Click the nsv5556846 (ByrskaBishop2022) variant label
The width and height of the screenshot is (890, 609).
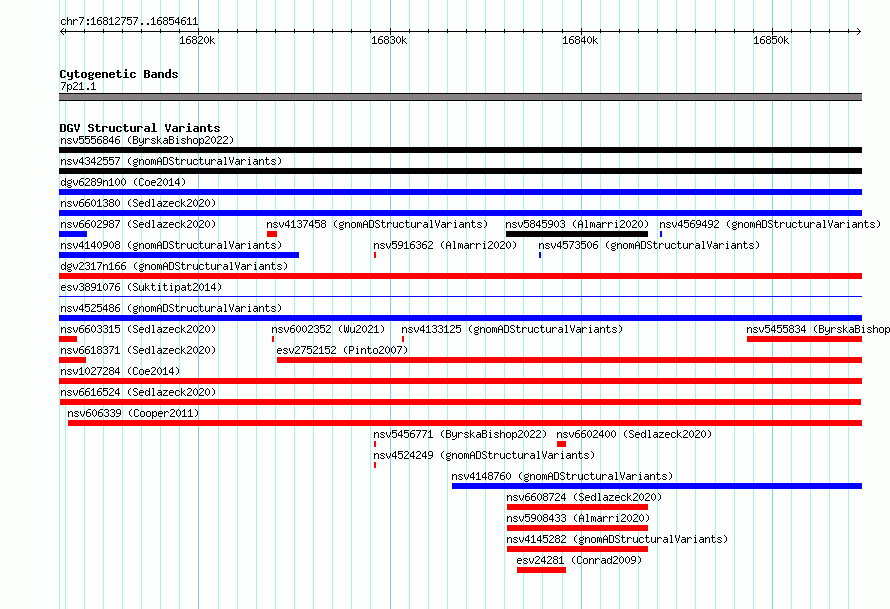click(147, 140)
